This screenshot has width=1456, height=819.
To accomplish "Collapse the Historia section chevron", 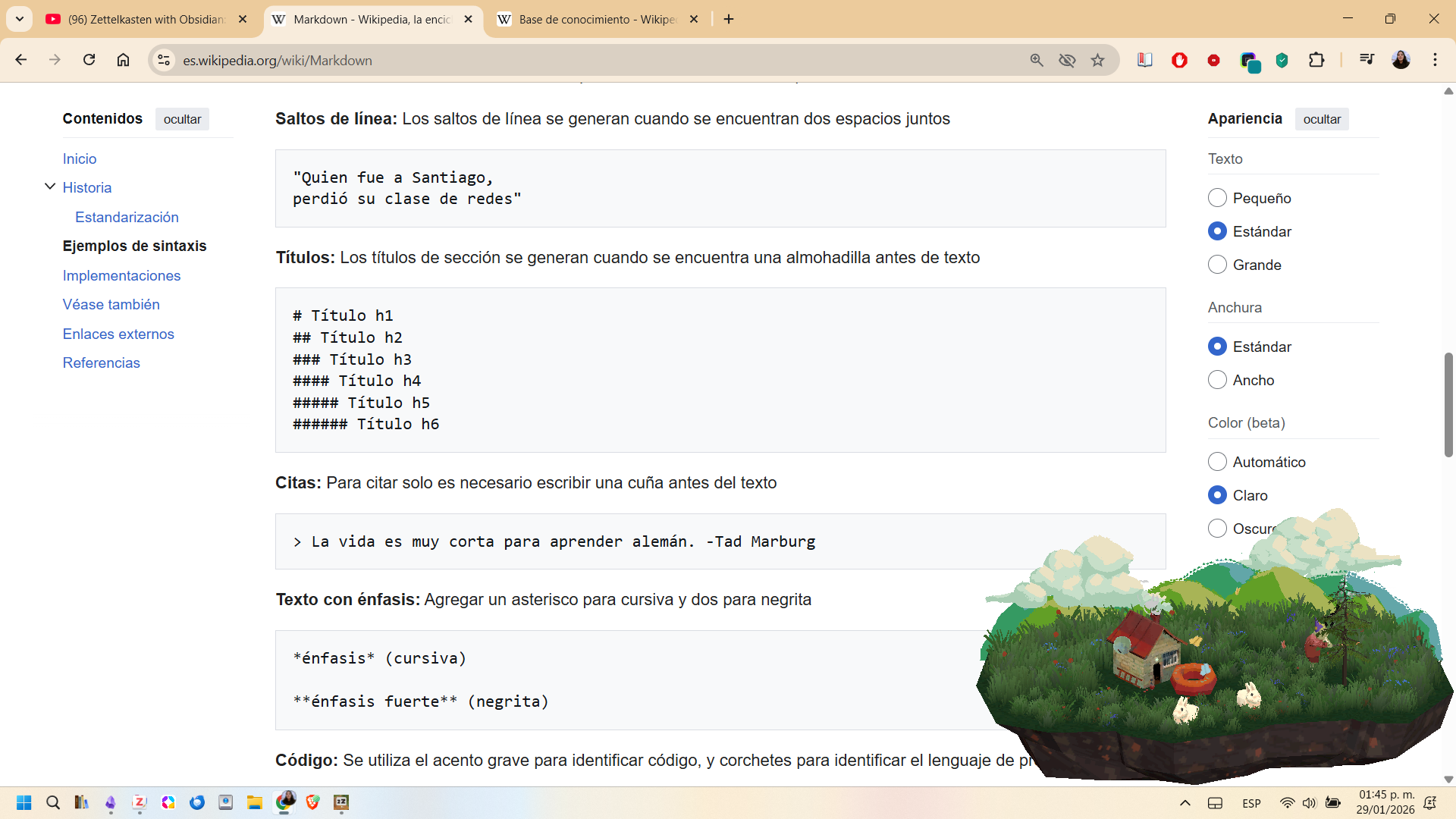I will 50,186.
